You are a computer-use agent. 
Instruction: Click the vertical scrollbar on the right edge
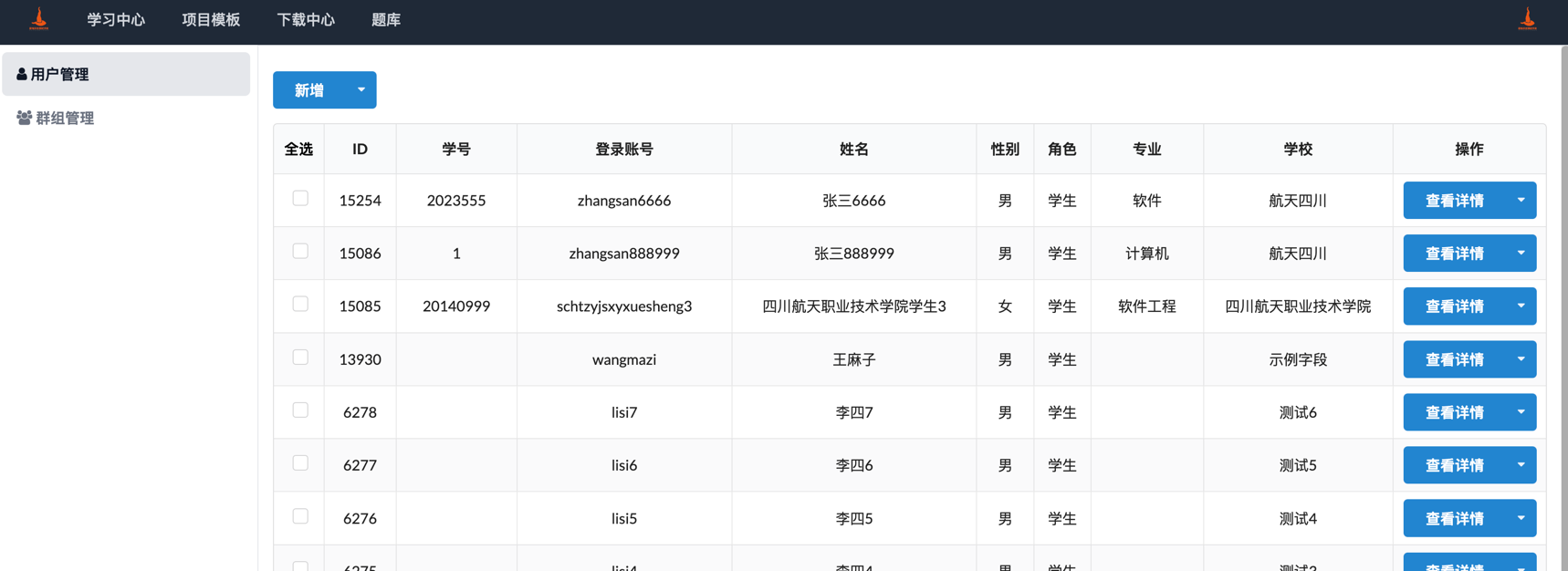(x=1563, y=274)
